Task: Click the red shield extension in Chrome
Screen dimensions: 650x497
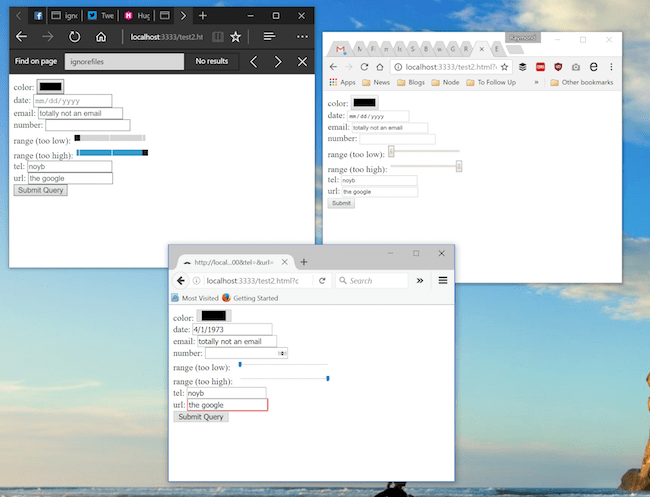Action: pyautogui.click(x=558, y=67)
